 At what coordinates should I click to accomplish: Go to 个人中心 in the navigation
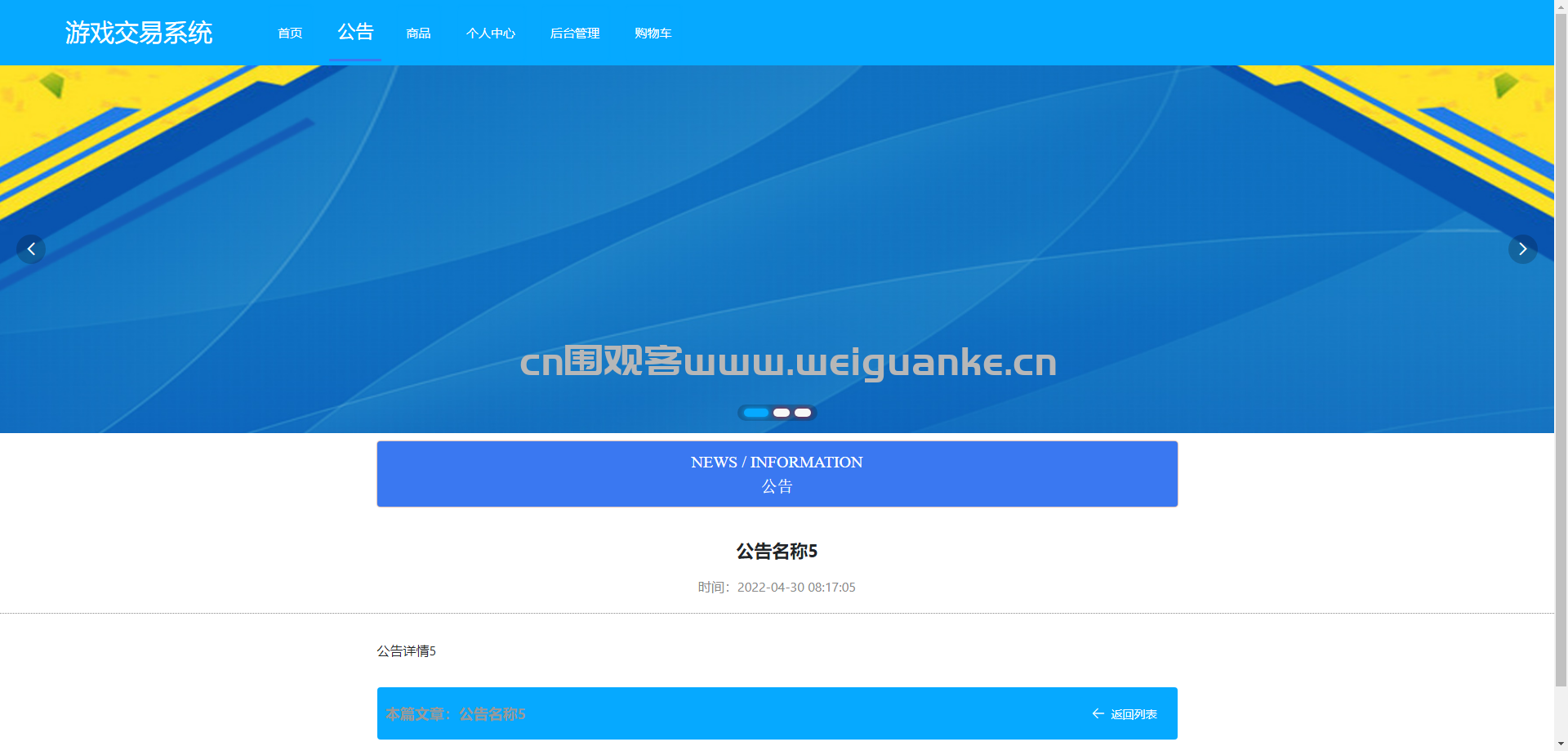(x=491, y=33)
